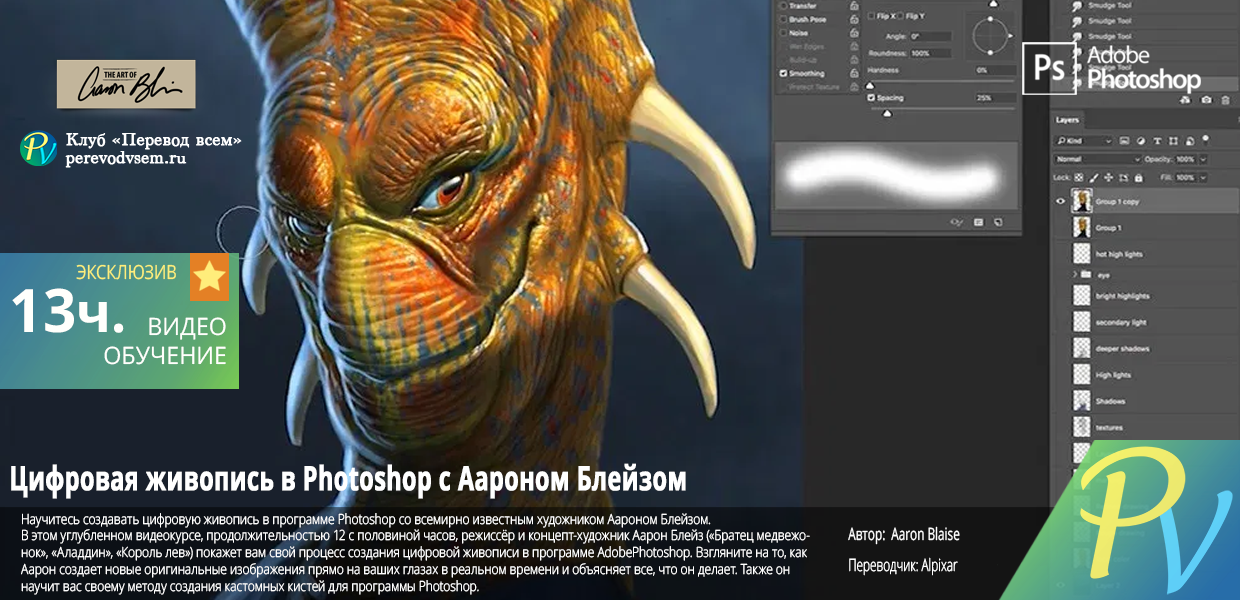Screen dimensions: 1240x600
Task: Toggle the layer filter on/off switch
Action: click(x=1205, y=139)
